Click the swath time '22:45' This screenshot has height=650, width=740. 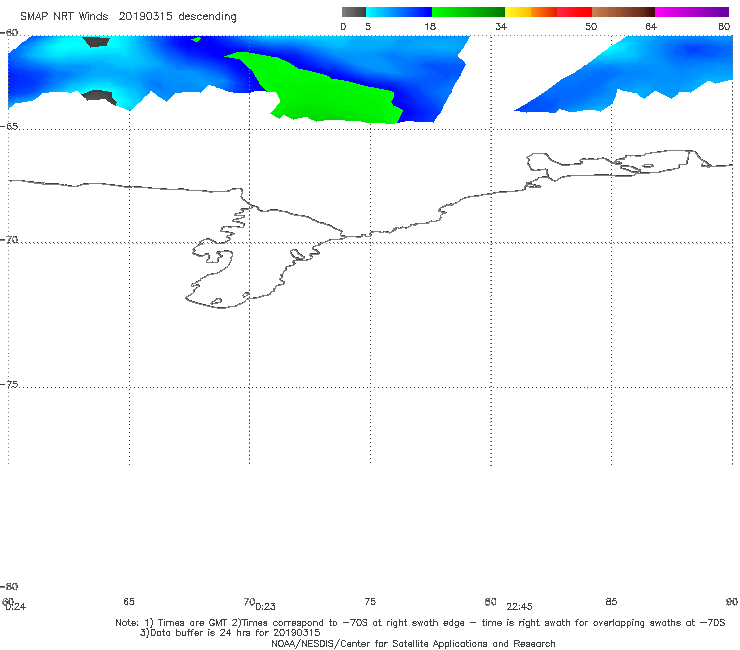point(519,607)
